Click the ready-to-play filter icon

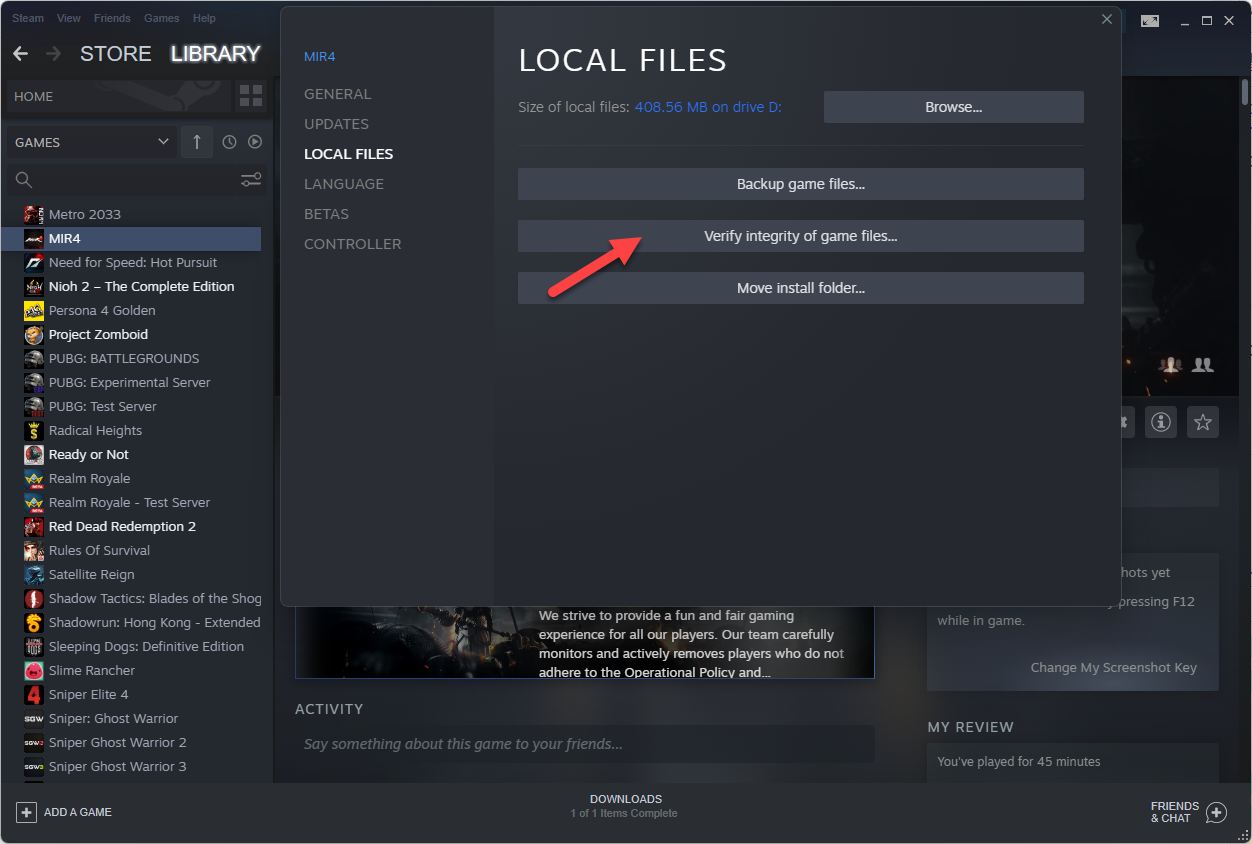click(255, 142)
